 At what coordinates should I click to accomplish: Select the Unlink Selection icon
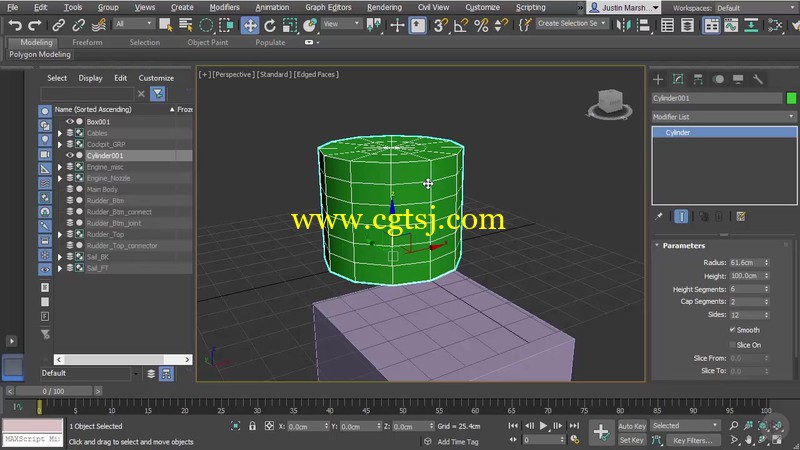(78, 24)
